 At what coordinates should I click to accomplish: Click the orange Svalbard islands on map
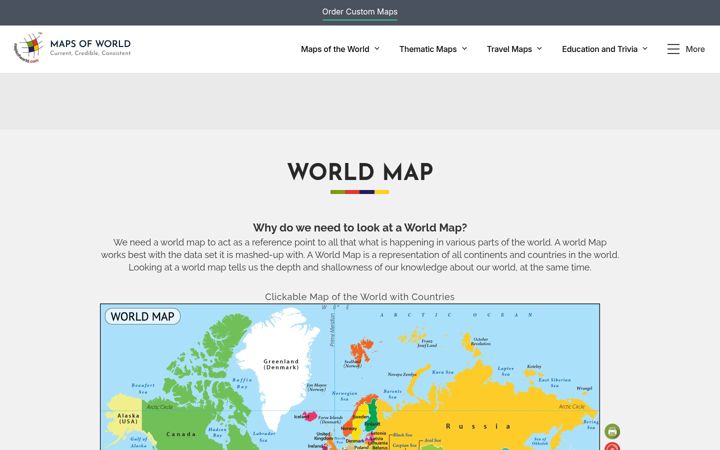click(361, 350)
